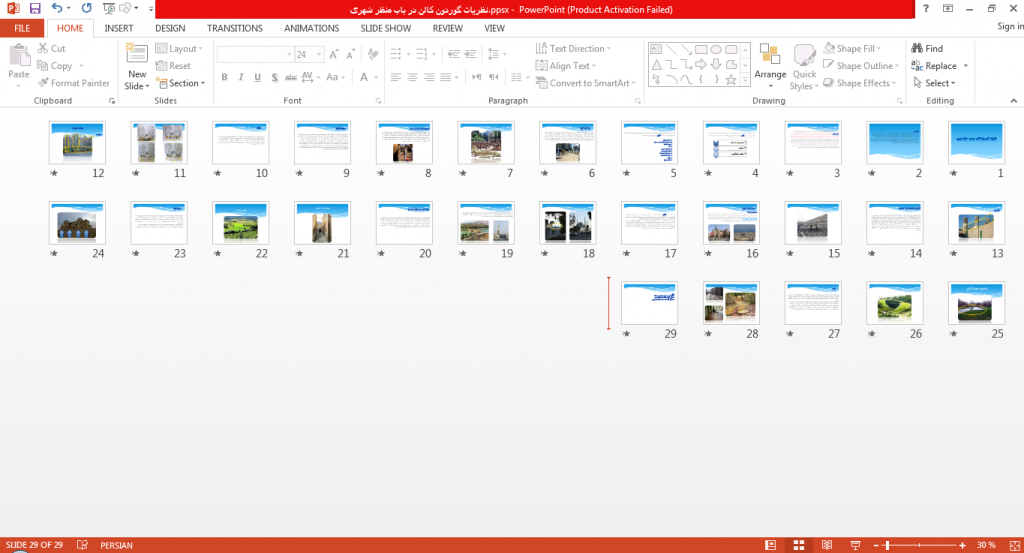Open the font size dropdown
Viewport: 1024px width, 553px height.
tap(319, 54)
